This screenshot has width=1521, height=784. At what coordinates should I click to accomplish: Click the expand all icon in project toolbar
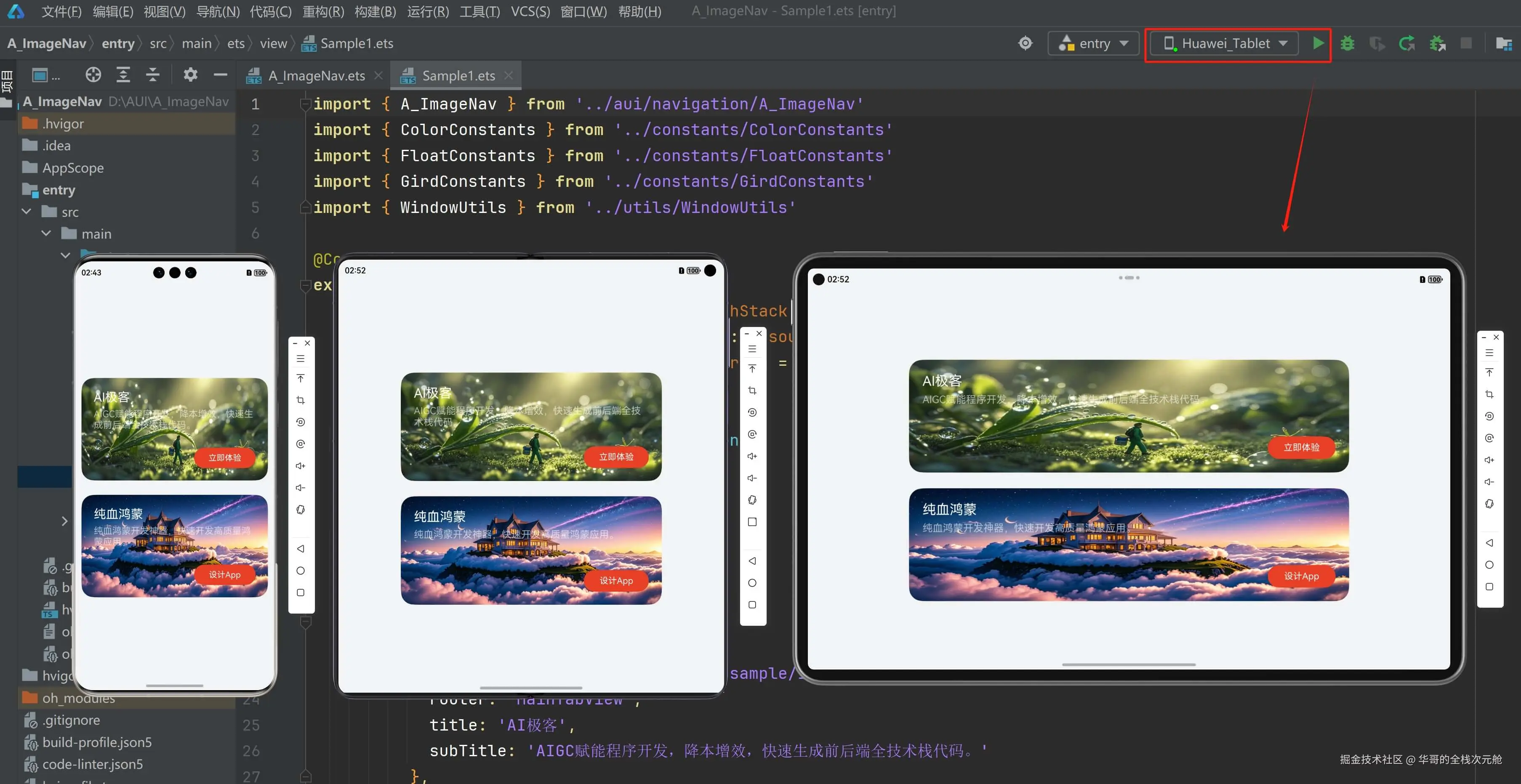[x=123, y=74]
